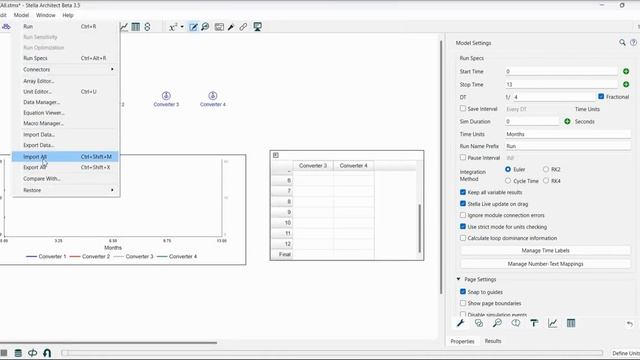Screen dimensions: 640x360
Task: Click the pin tool icon in toolbar
Action: tap(231, 27)
